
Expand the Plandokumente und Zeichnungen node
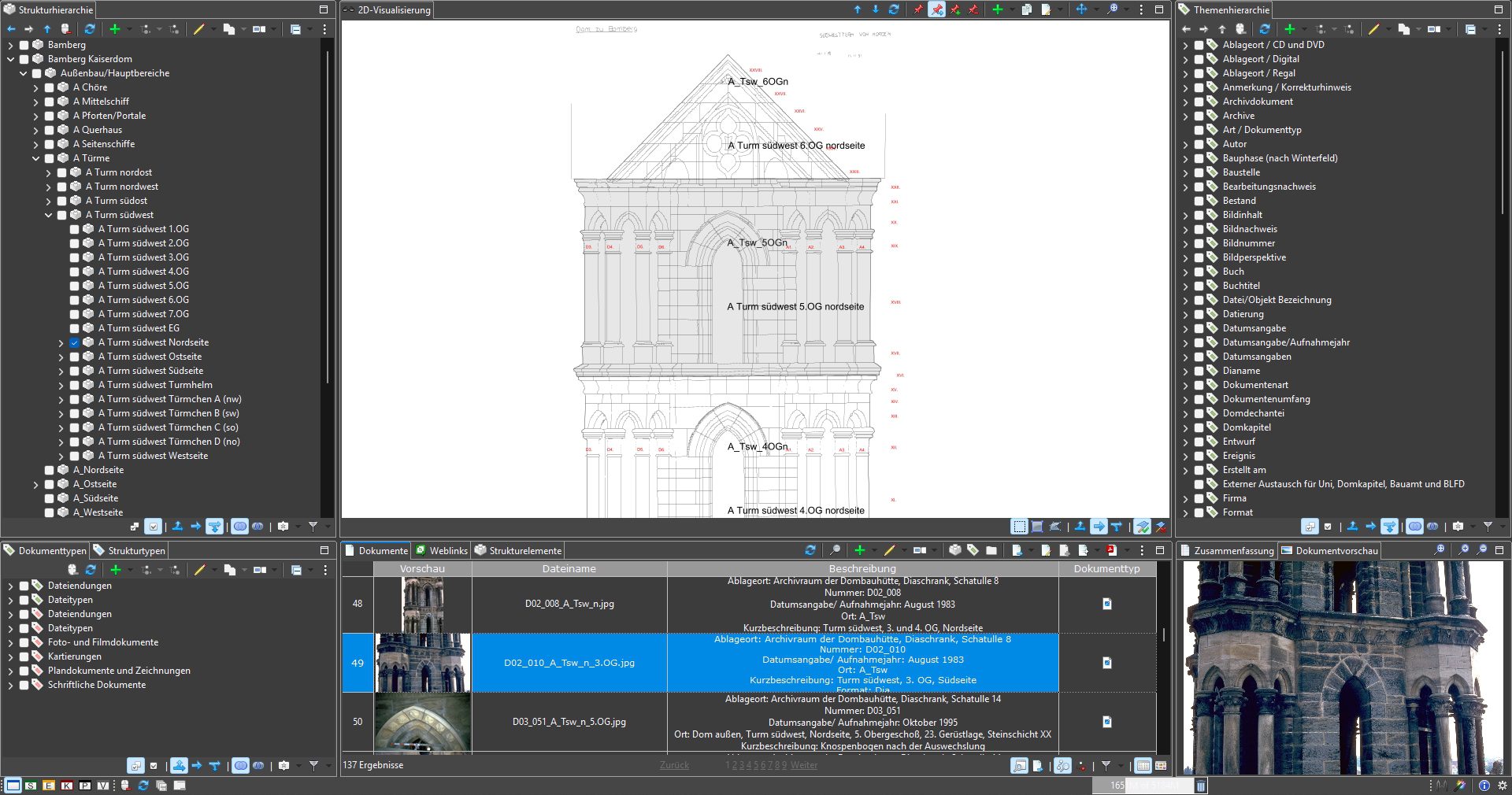tap(10, 671)
